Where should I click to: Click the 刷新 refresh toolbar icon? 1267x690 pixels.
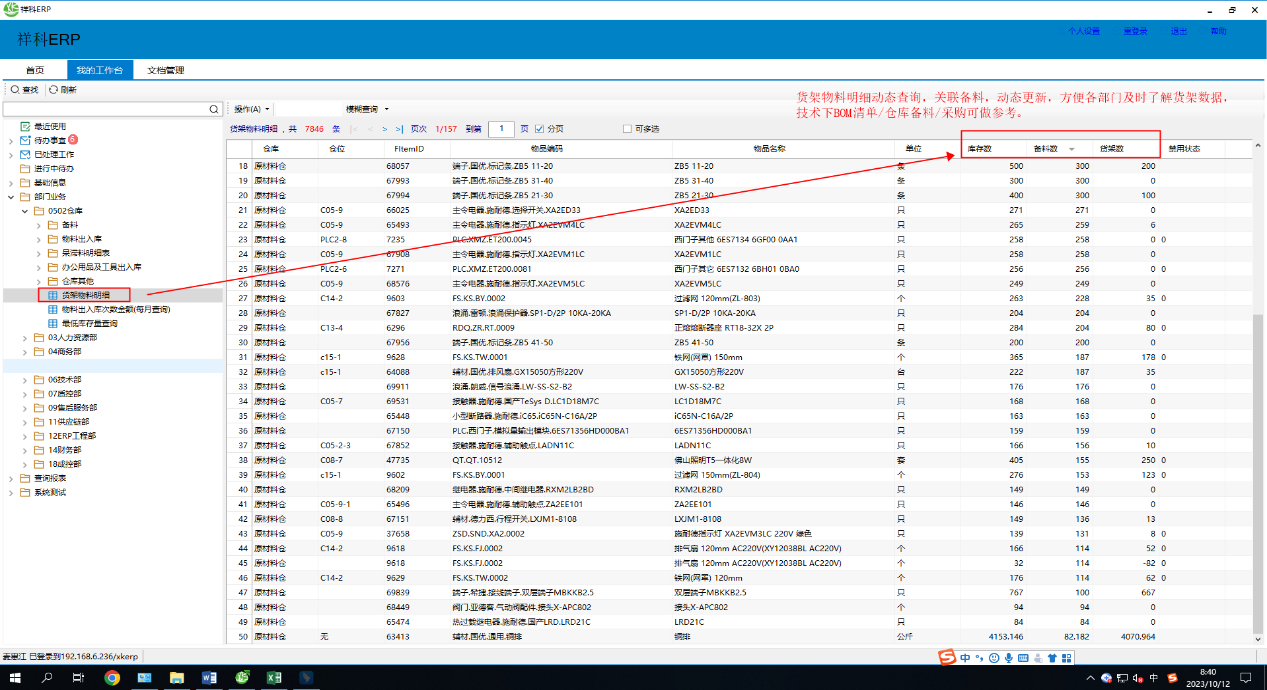point(53,90)
